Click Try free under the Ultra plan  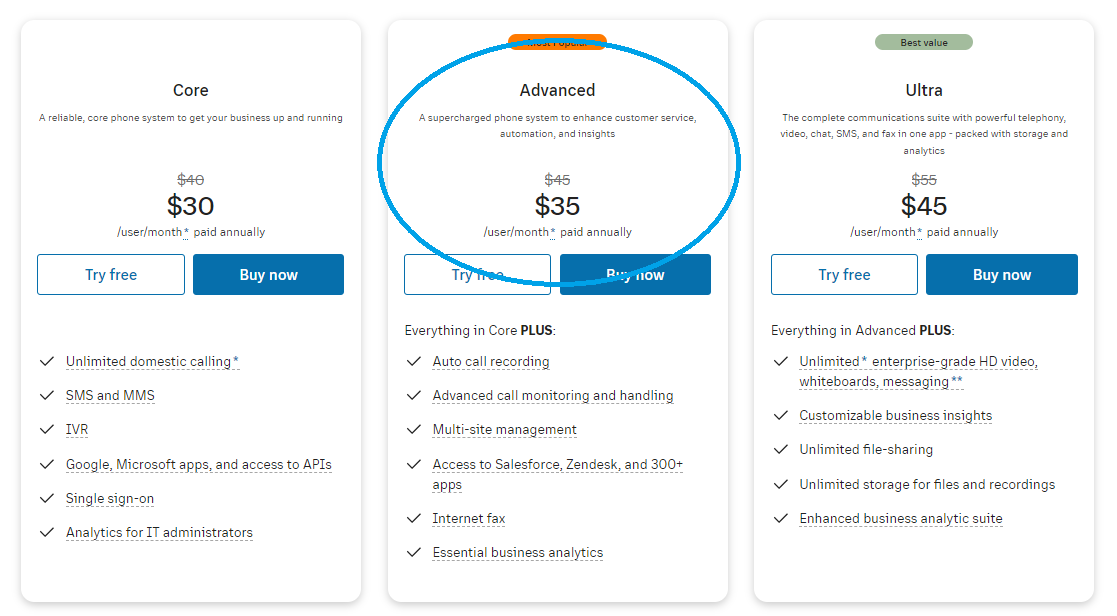tap(844, 275)
